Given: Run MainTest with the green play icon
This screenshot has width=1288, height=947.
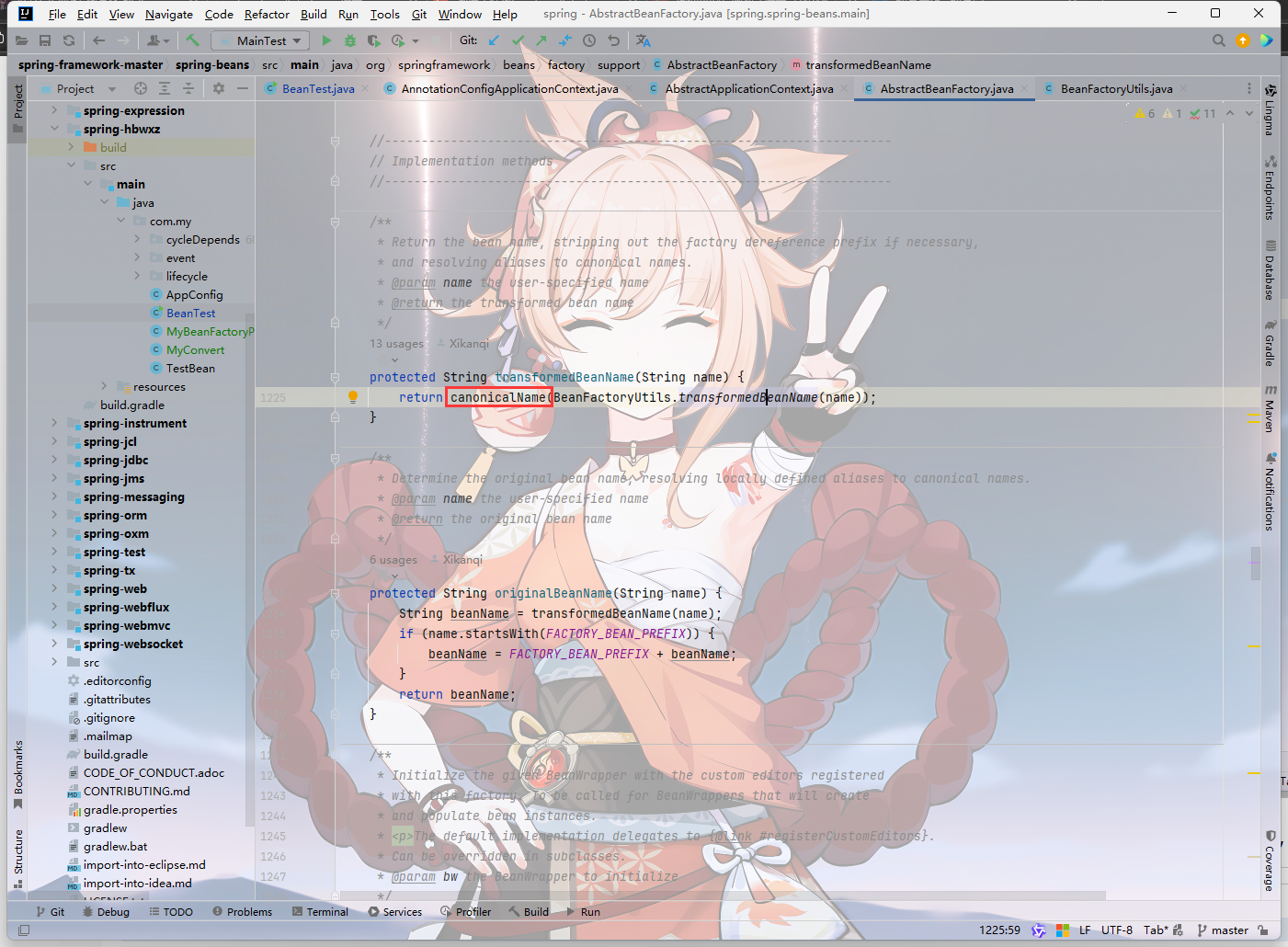Looking at the screenshot, I should 326,40.
